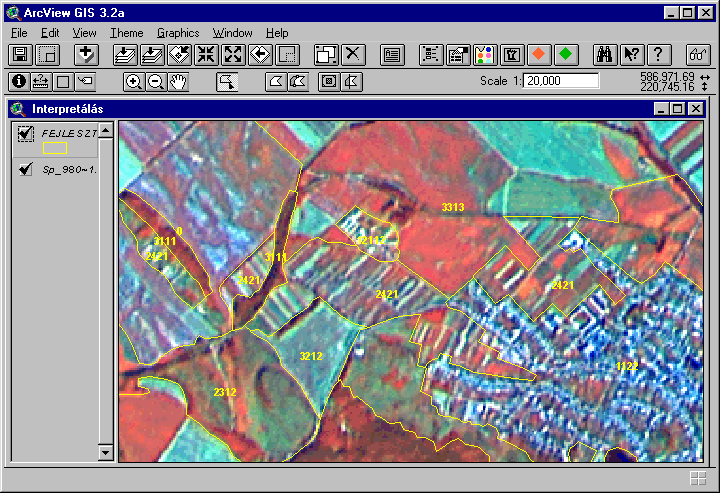Select the Identify tool

pyautogui.click(x=18, y=82)
